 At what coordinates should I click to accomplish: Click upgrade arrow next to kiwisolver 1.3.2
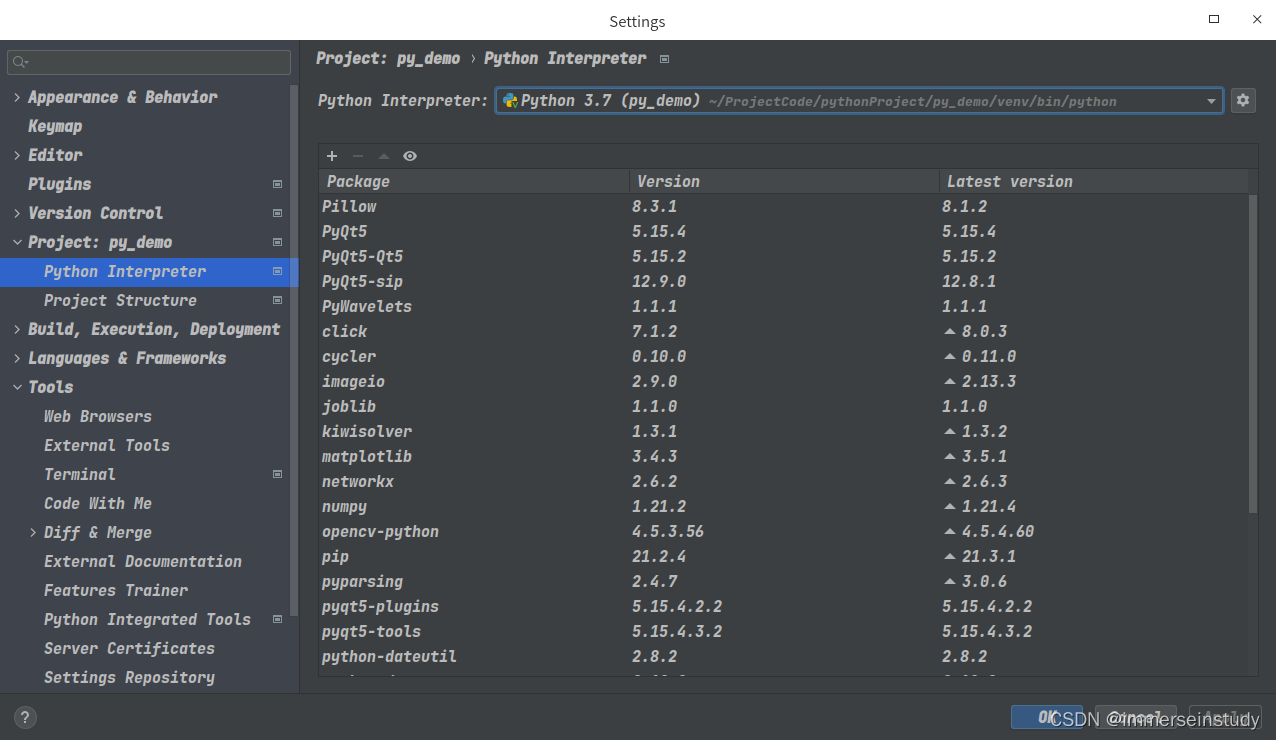[950, 431]
